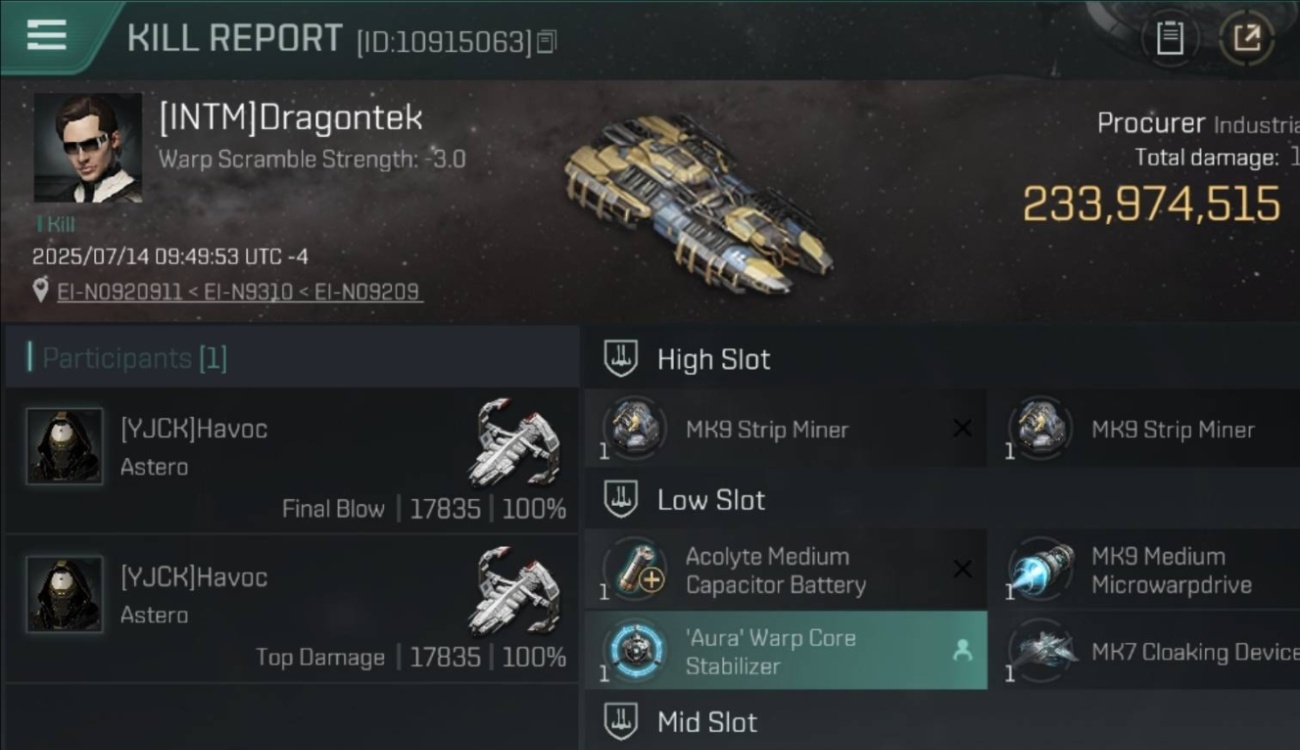This screenshot has height=750, width=1300.
Task: Copy the kill report ID
Action: click(x=546, y=42)
